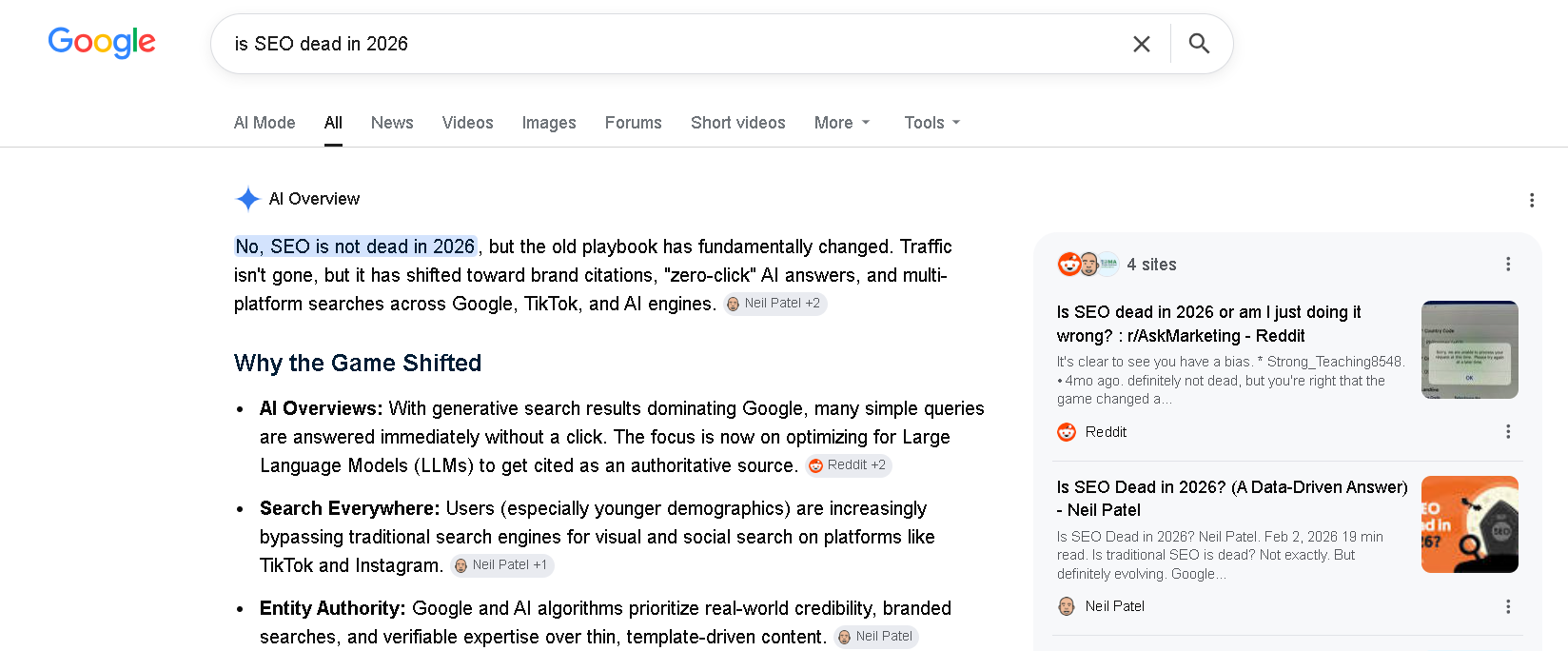Open the News tab
The height and width of the screenshot is (651, 1568).
click(392, 123)
